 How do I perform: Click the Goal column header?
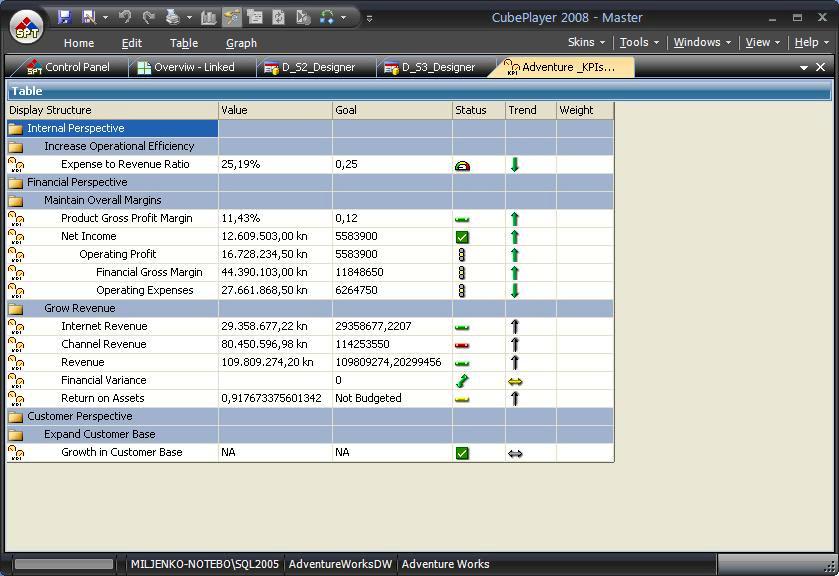click(x=392, y=110)
